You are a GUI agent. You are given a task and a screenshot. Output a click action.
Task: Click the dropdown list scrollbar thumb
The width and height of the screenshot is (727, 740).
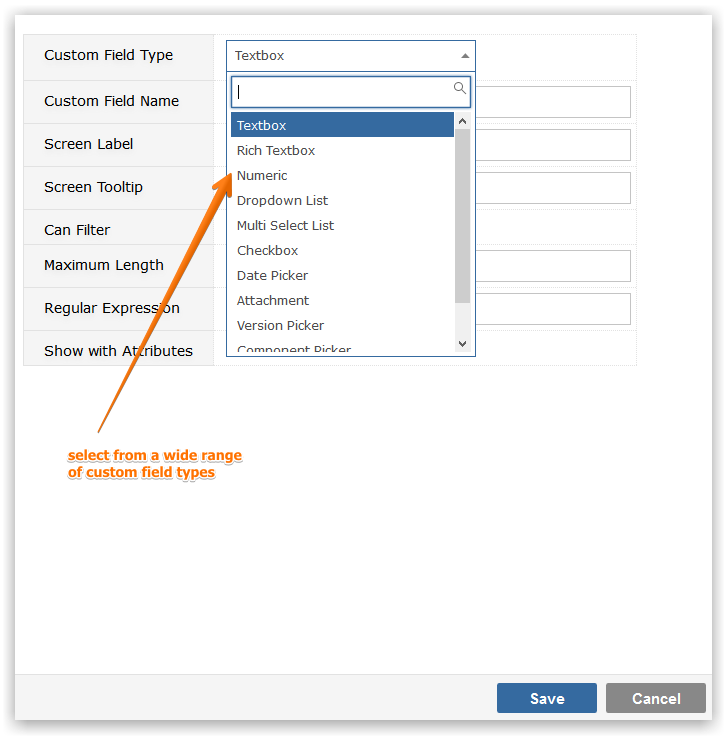tap(463, 216)
